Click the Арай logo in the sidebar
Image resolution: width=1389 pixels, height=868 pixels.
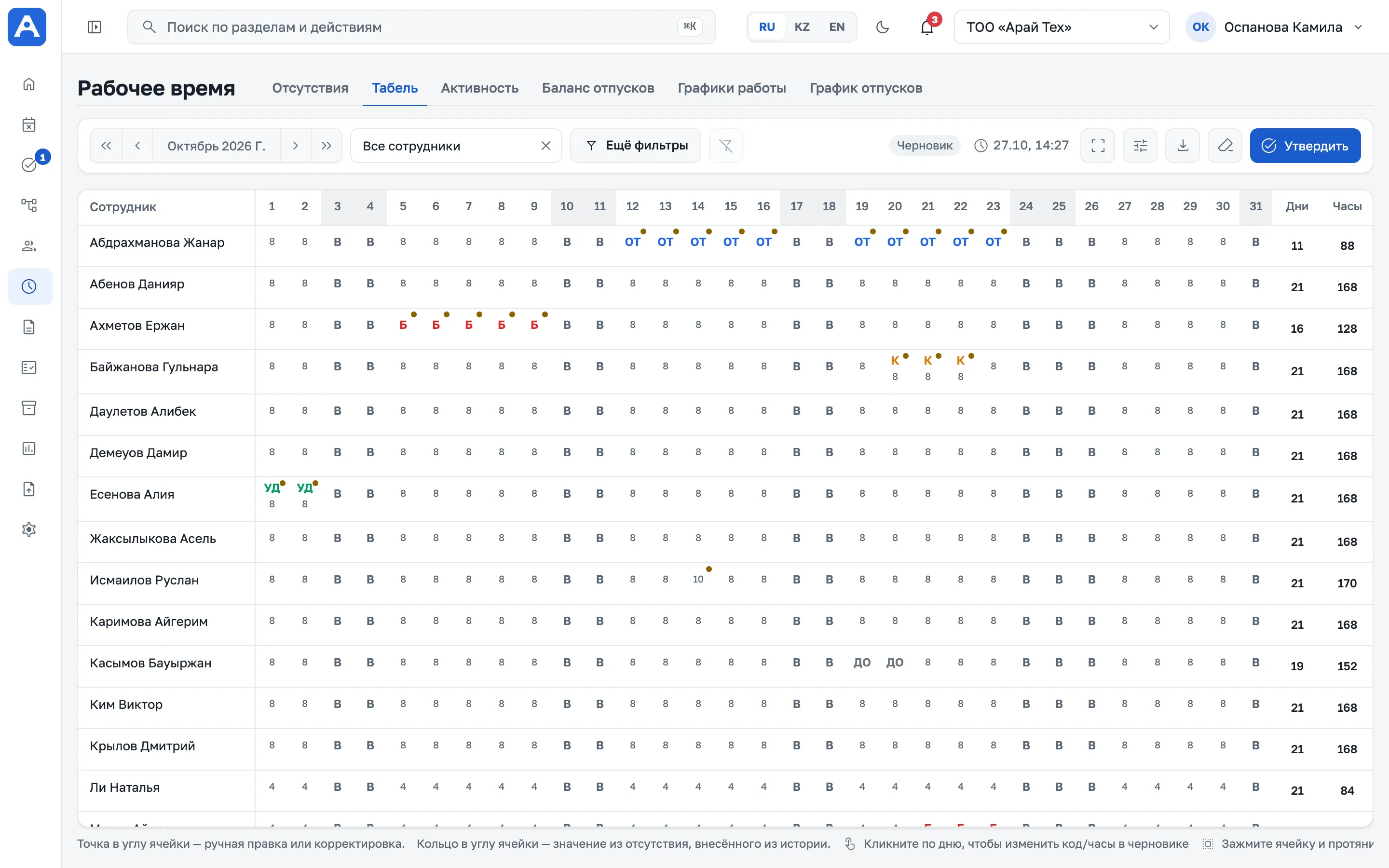(x=27, y=27)
